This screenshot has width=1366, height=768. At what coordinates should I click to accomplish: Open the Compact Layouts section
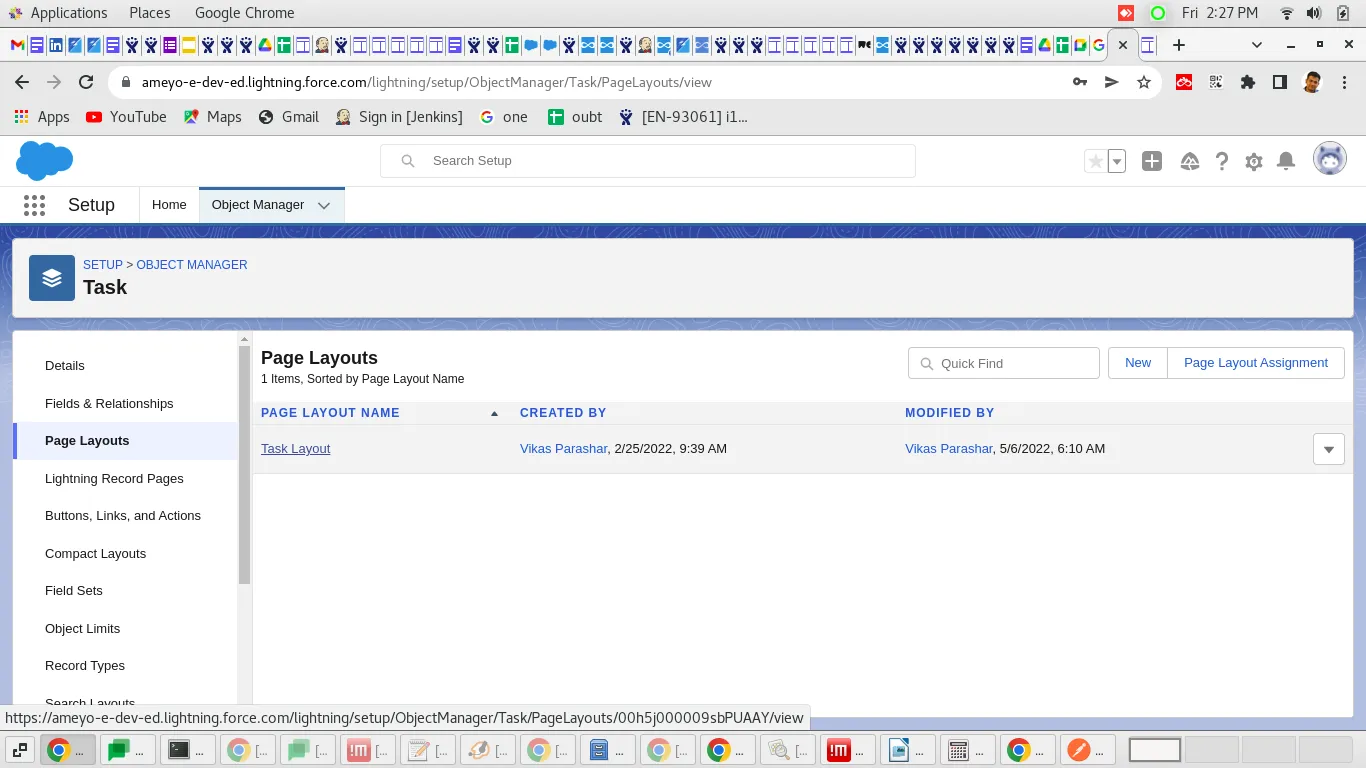tap(95, 553)
